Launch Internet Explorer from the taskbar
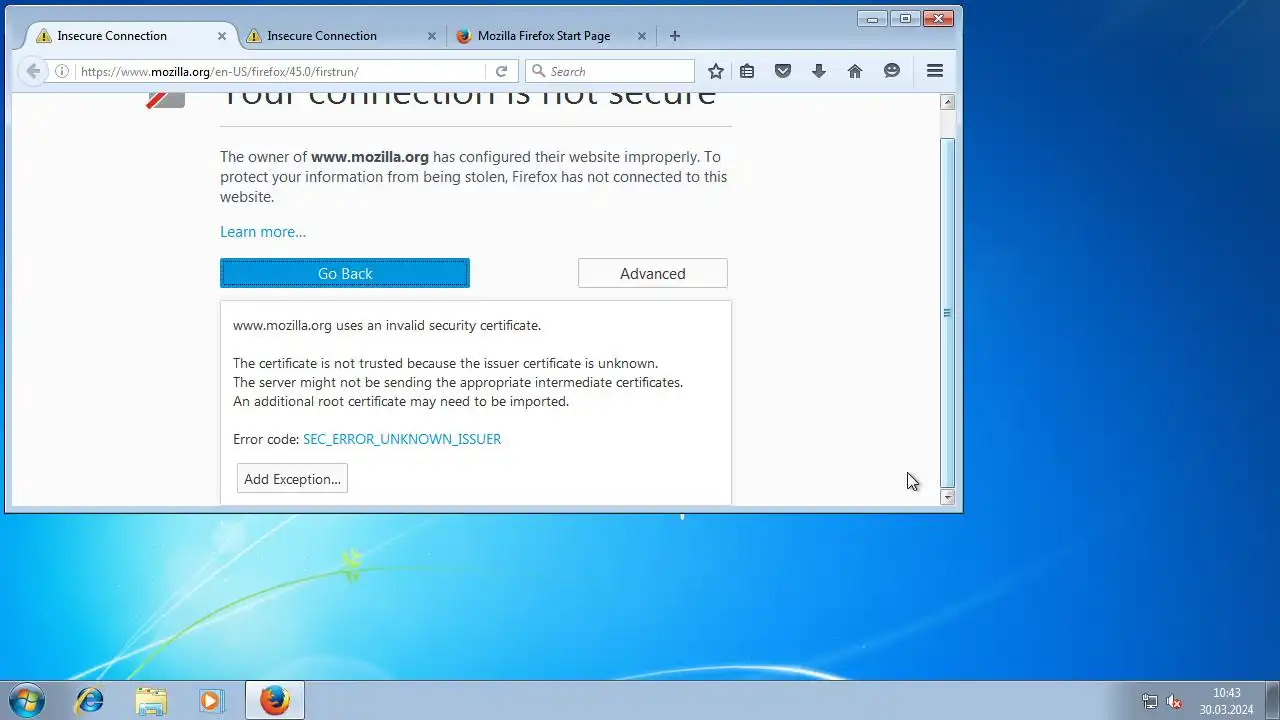 point(89,700)
